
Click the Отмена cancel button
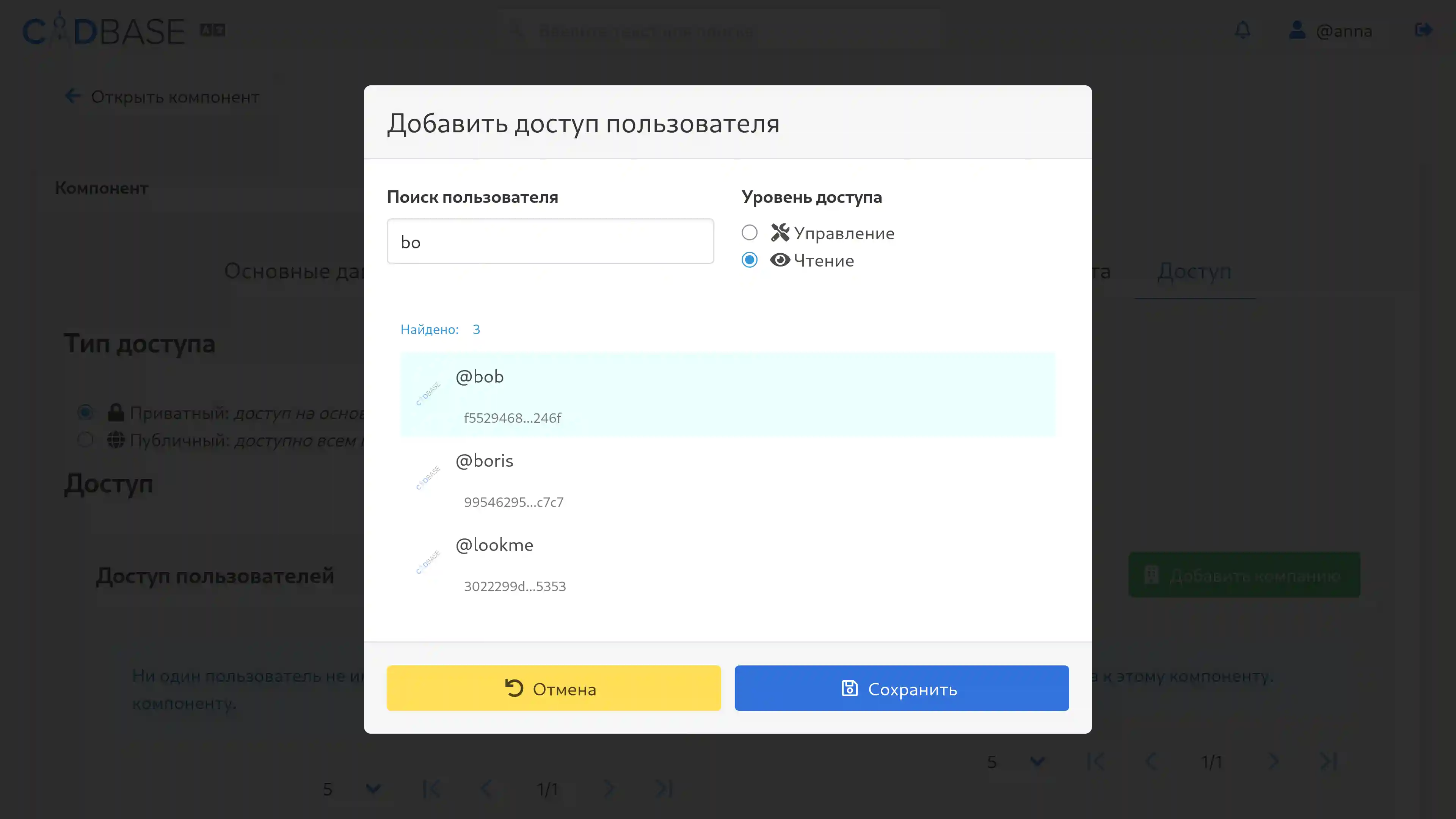[553, 688]
